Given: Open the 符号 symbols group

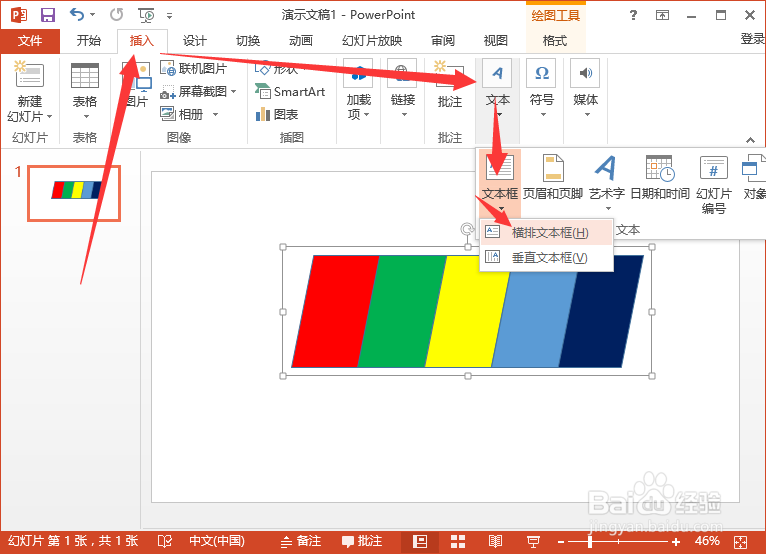Looking at the screenshot, I should [x=541, y=89].
